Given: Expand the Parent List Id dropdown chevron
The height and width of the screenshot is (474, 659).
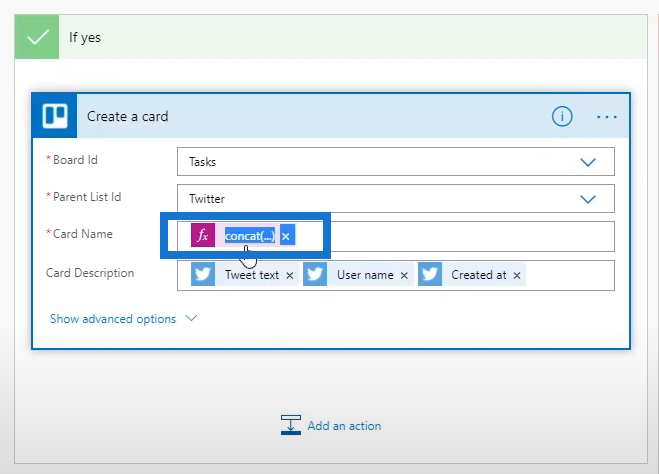Looking at the screenshot, I should click(x=588, y=199).
